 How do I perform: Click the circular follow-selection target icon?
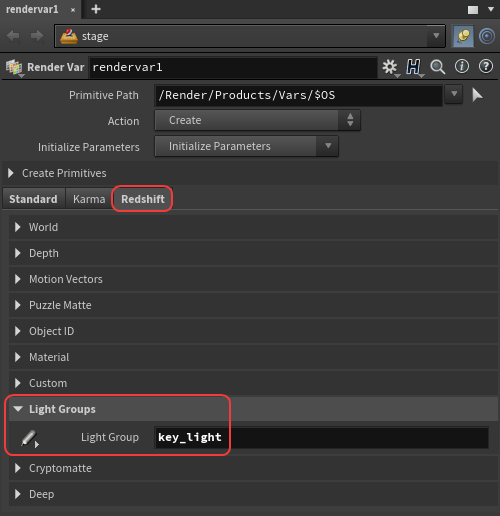coord(487,36)
